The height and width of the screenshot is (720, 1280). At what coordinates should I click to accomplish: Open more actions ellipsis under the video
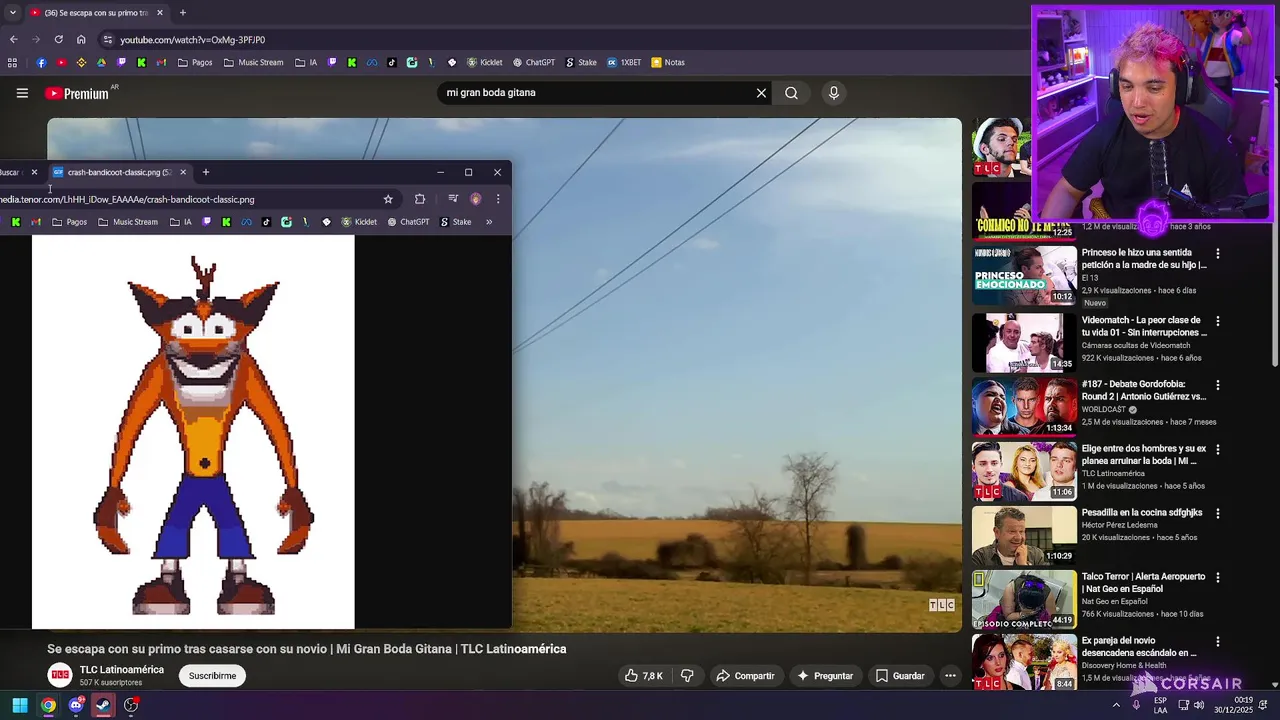click(x=950, y=676)
